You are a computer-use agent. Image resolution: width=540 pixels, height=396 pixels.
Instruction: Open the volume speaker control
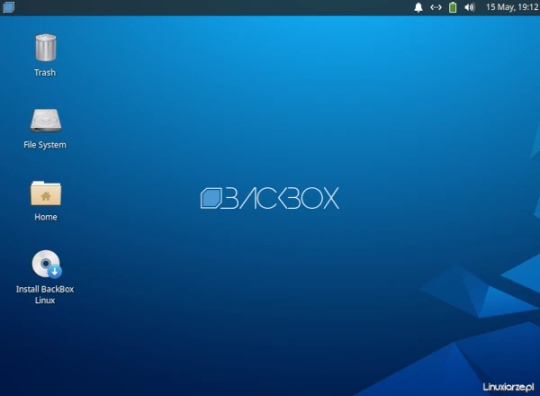coord(469,7)
